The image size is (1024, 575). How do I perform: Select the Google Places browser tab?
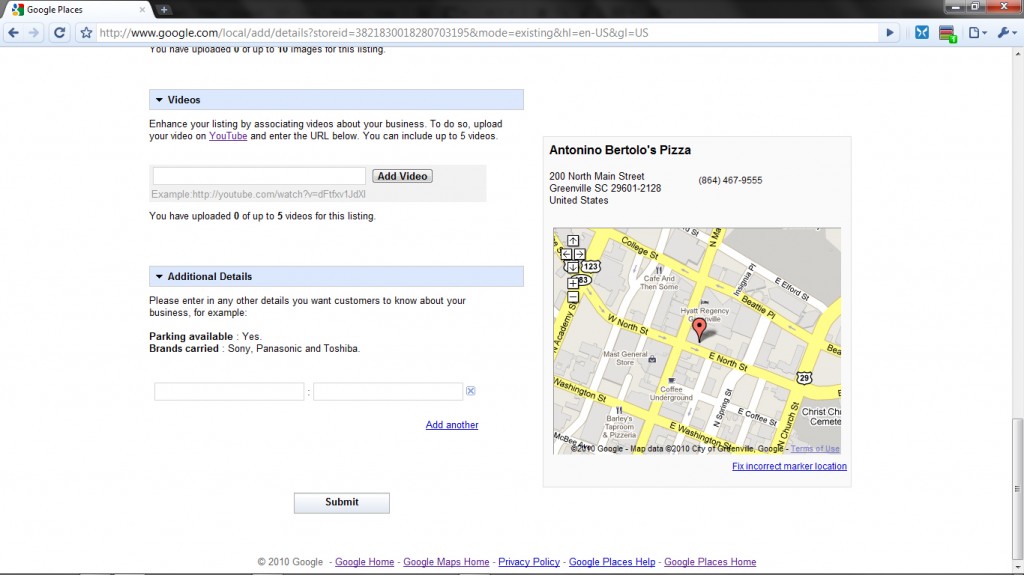tap(76, 10)
